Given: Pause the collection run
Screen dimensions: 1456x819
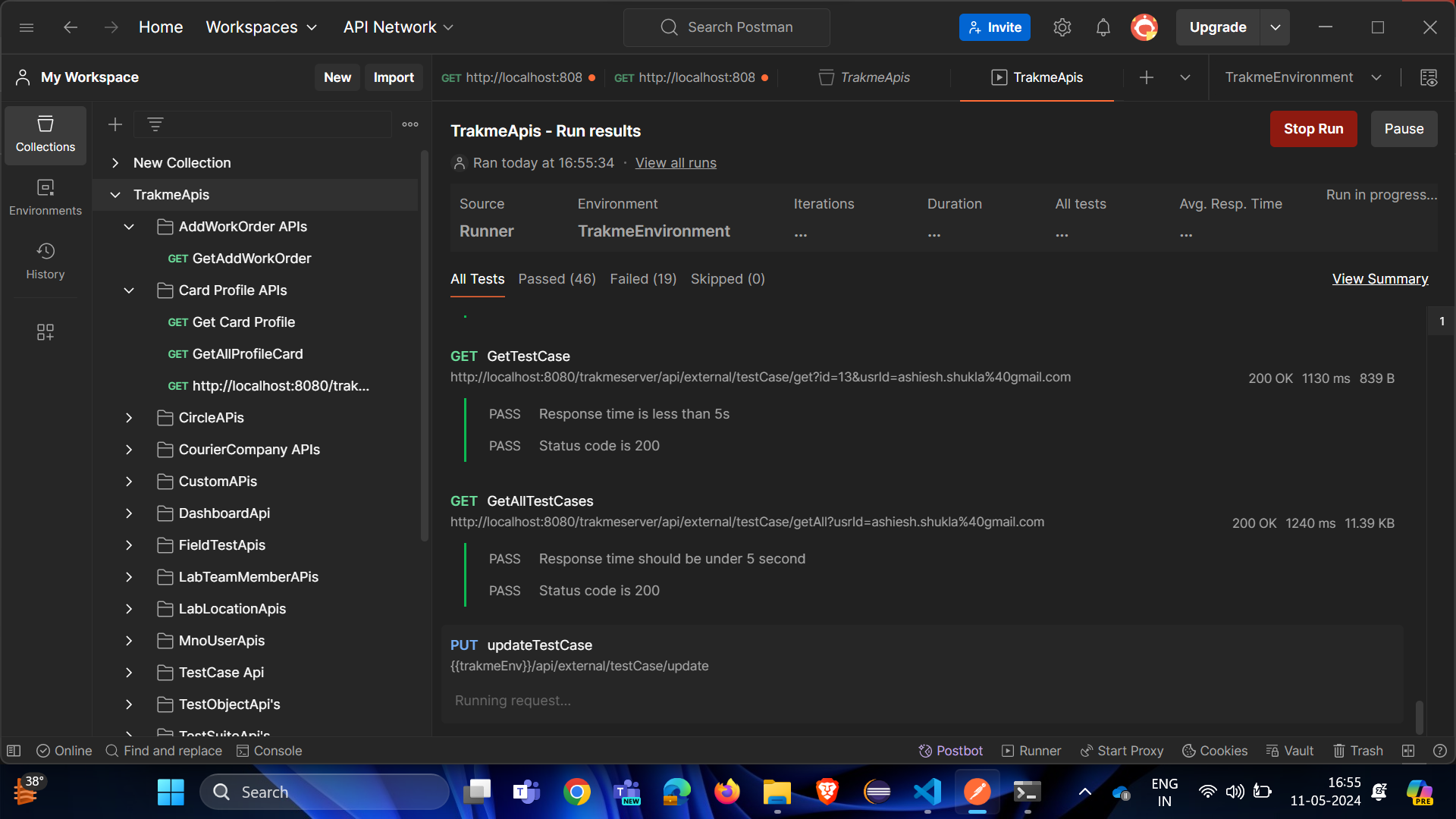Looking at the screenshot, I should click(x=1404, y=129).
